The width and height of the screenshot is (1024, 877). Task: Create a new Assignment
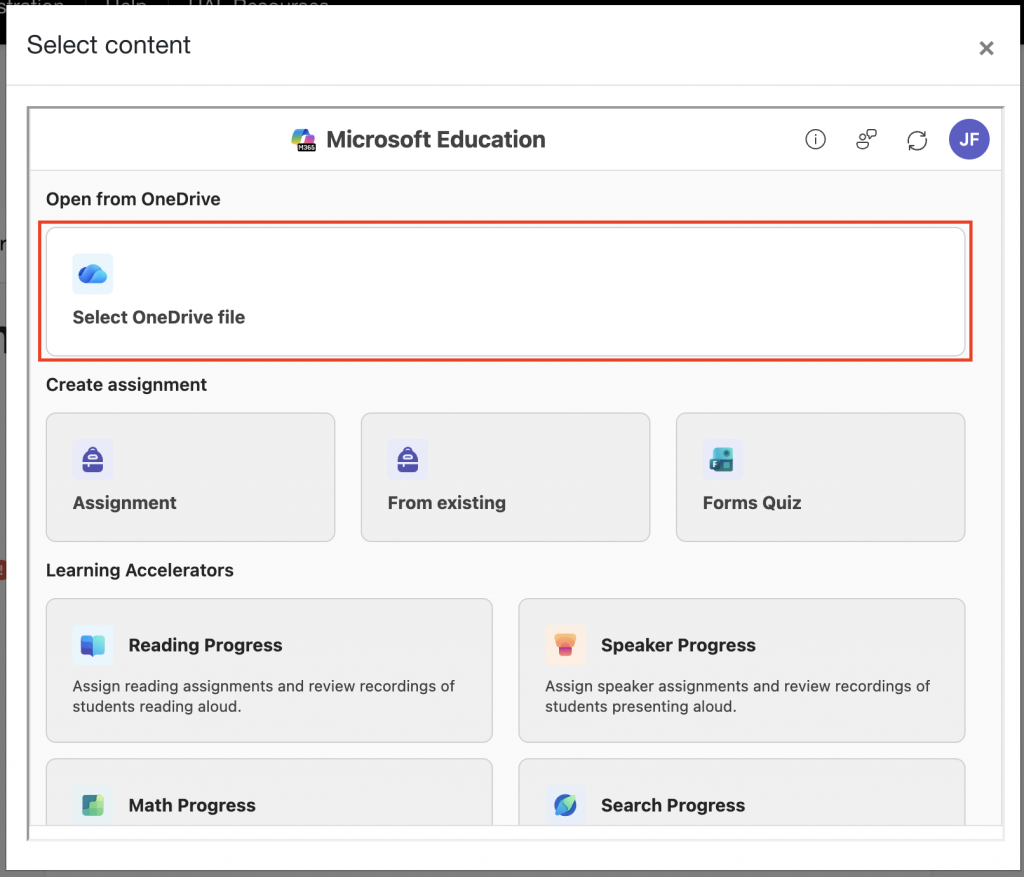(190, 478)
